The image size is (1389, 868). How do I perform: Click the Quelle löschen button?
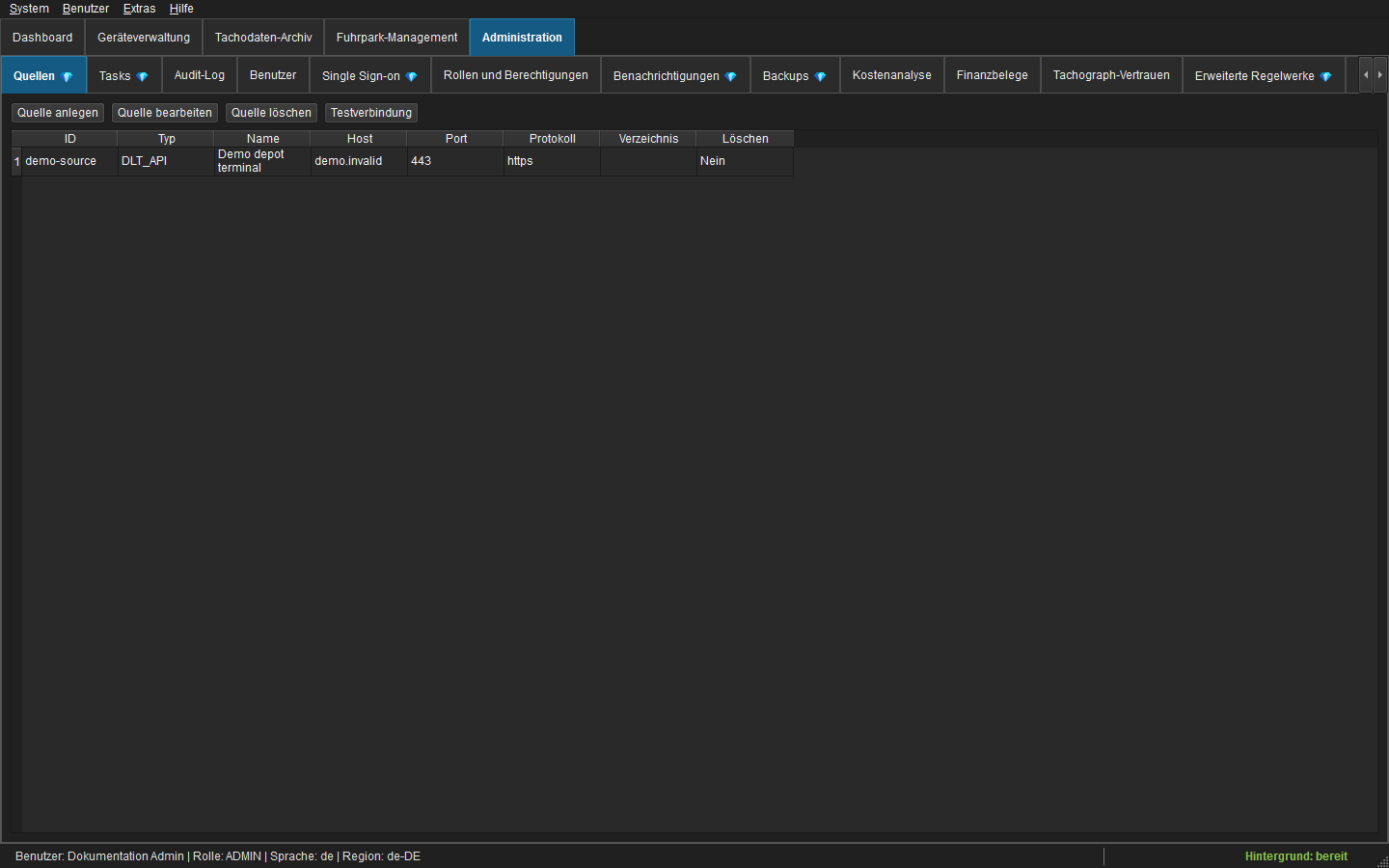click(x=271, y=113)
